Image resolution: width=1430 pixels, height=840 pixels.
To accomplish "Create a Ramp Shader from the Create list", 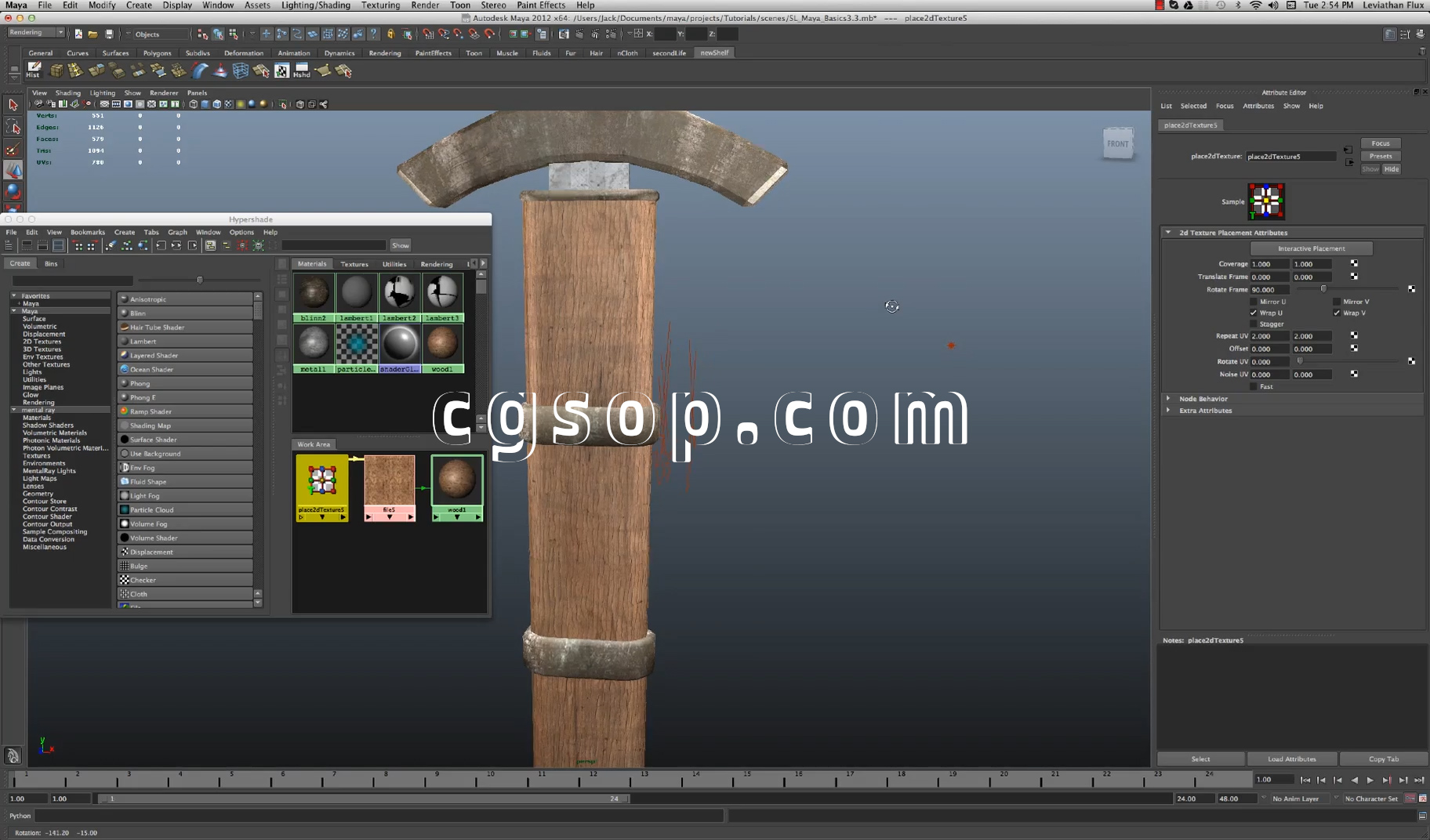I will [x=186, y=411].
